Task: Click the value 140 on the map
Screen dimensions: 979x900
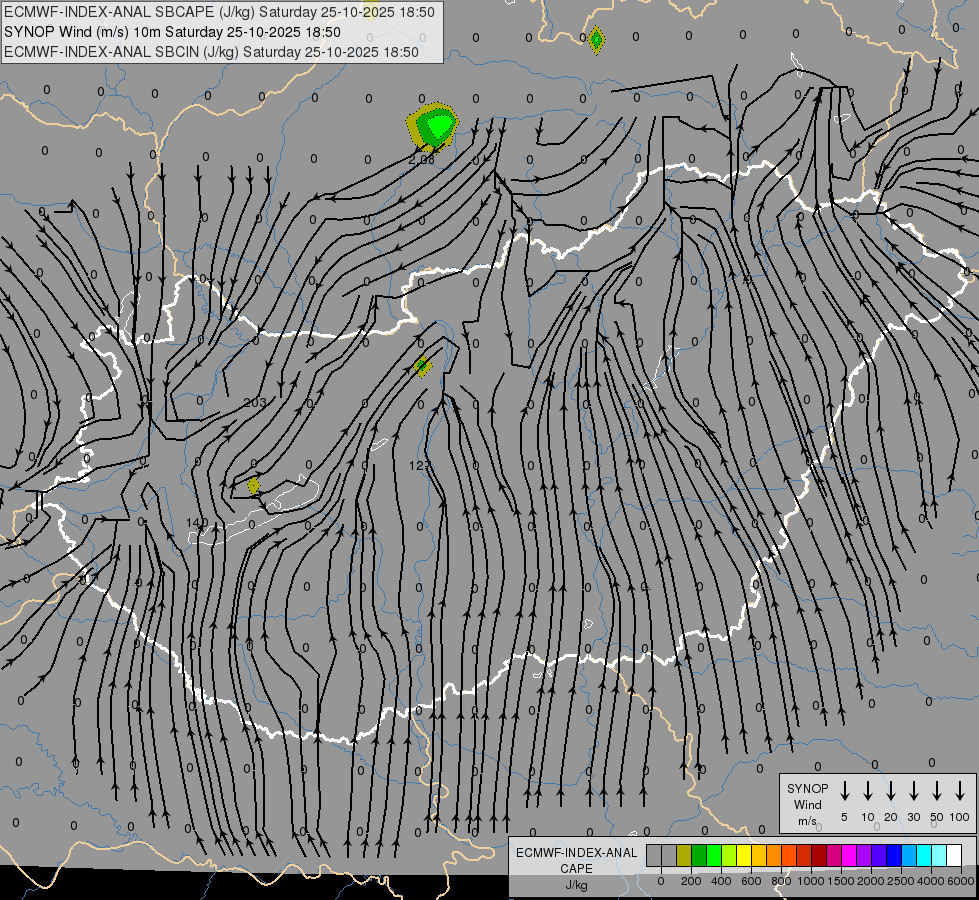Action: (x=197, y=522)
